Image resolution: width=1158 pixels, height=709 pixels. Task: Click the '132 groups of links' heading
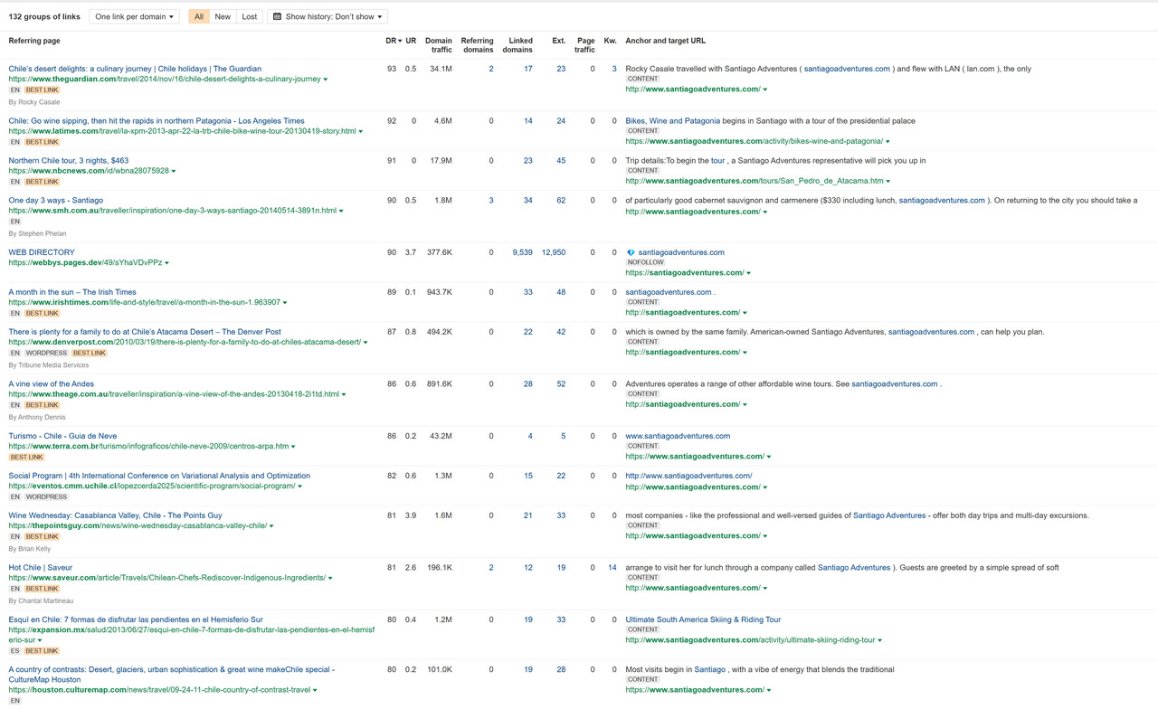click(x=44, y=16)
